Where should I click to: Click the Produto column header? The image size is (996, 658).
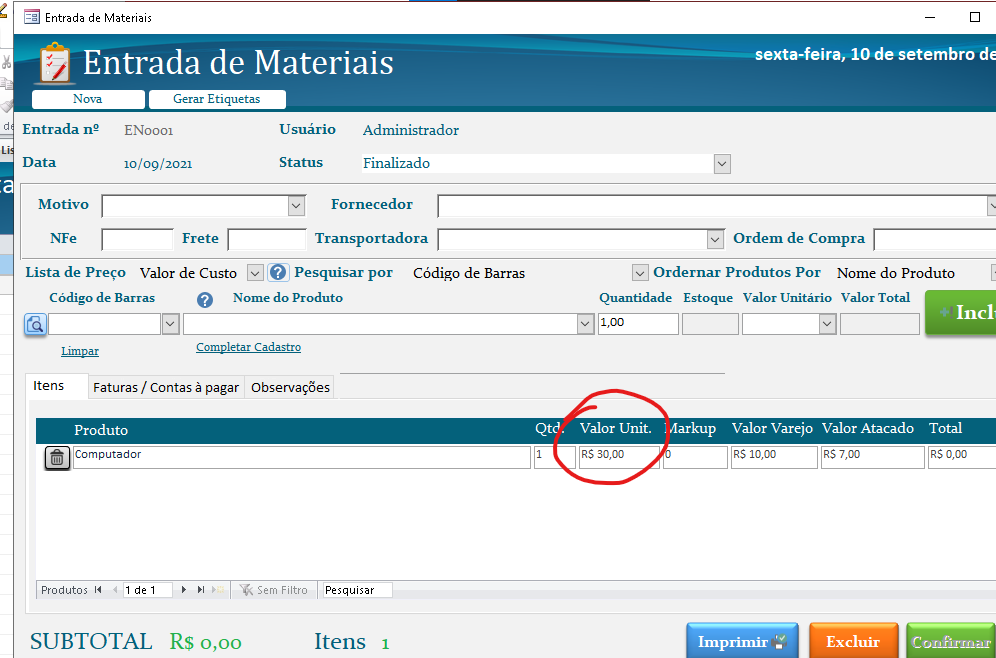pos(101,430)
